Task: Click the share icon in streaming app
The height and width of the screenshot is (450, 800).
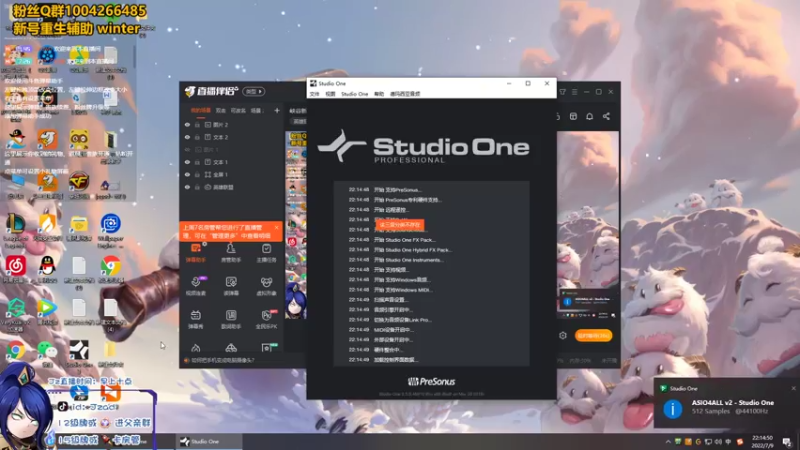Action: pyautogui.click(x=606, y=116)
